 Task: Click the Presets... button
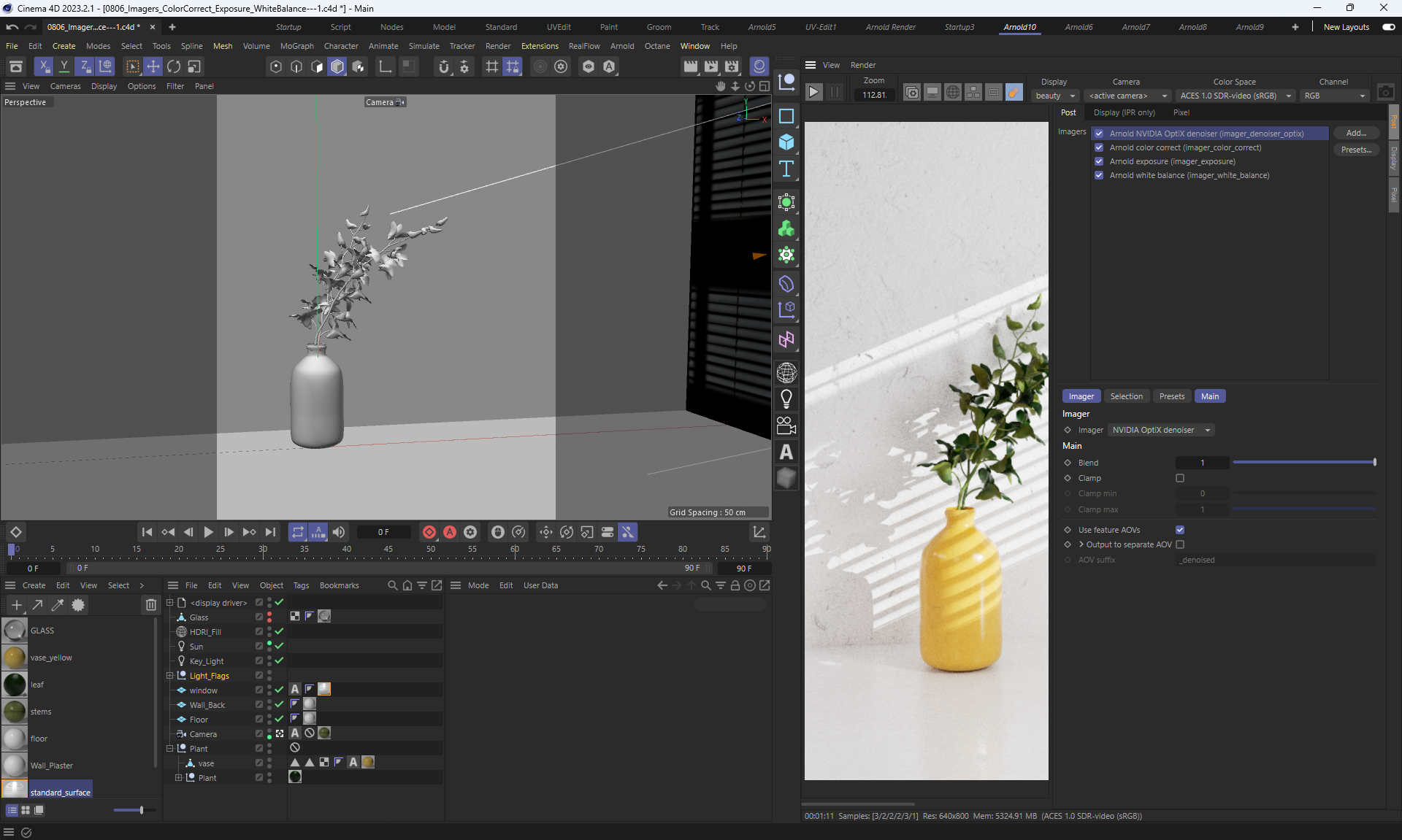[1355, 150]
